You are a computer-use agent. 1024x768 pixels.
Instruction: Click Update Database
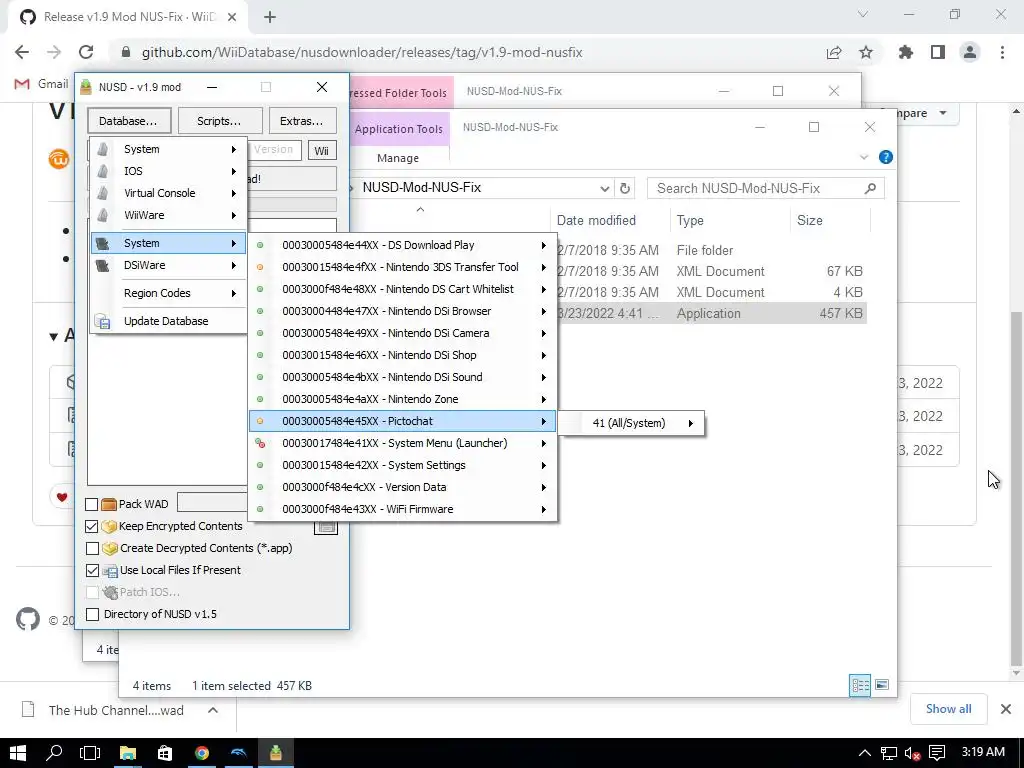click(168, 321)
